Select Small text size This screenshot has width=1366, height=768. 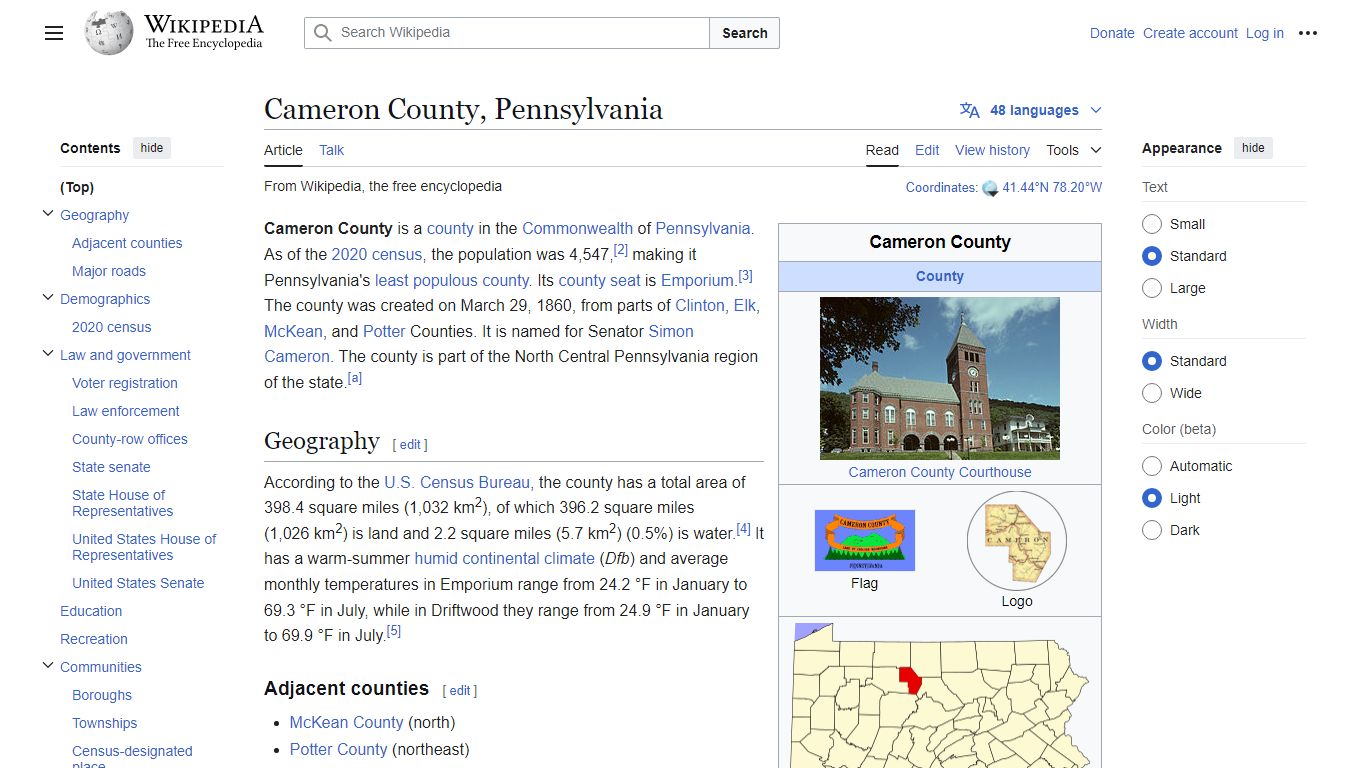(x=1152, y=224)
